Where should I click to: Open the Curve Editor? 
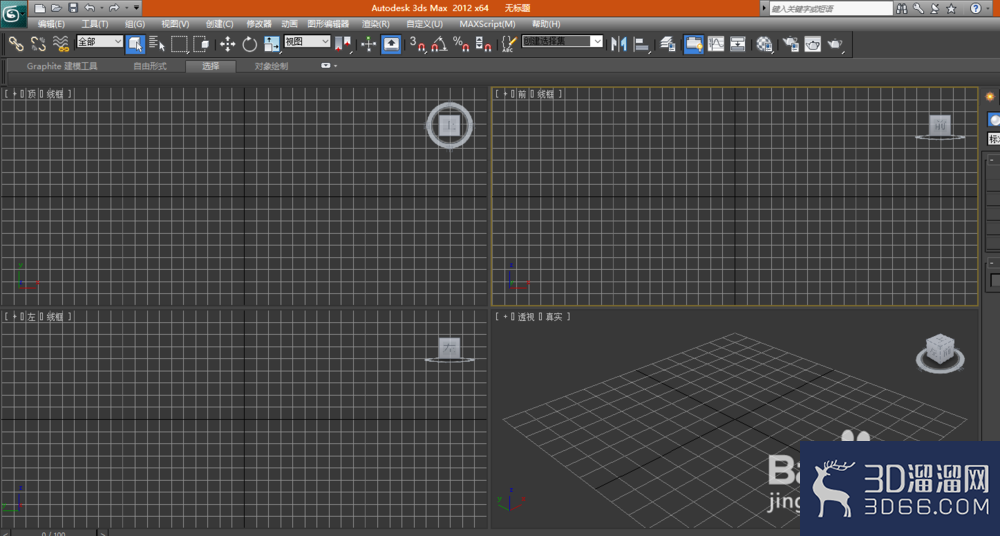coord(716,43)
